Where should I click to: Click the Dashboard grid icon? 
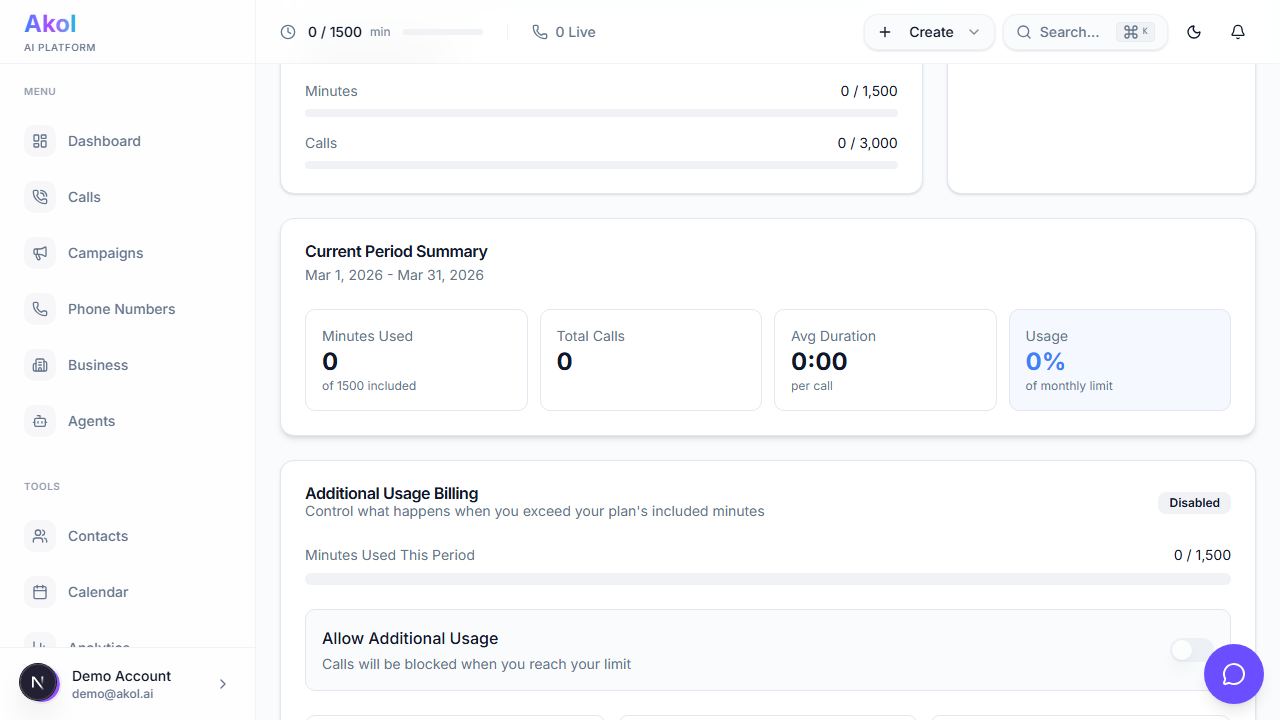(x=40, y=141)
